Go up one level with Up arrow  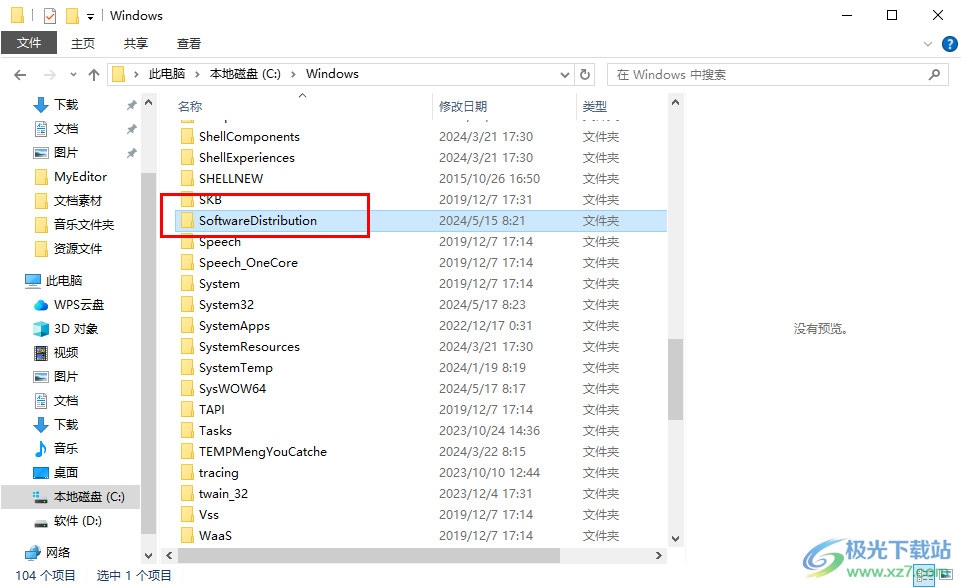[x=94, y=75]
